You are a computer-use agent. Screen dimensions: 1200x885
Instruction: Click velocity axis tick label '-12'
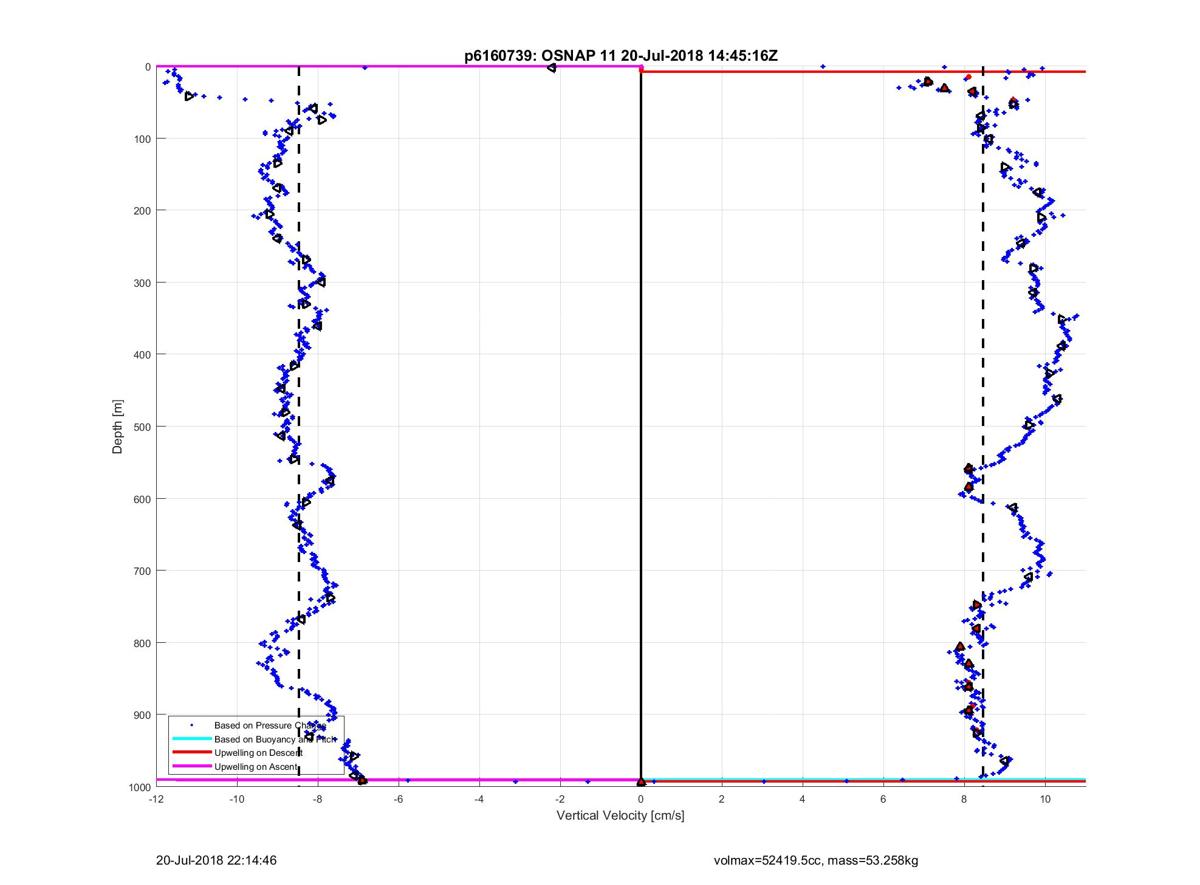pyautogui.click(x=156, y=800)
